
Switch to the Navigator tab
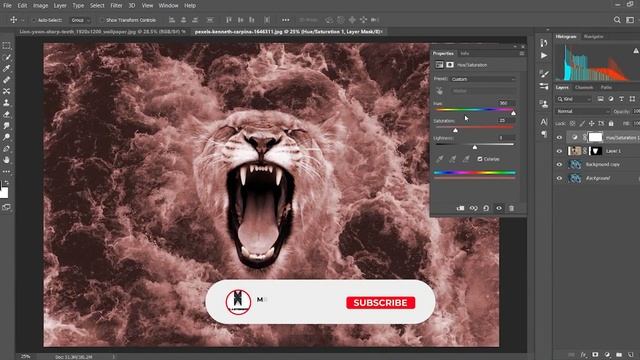click(593, 37)
